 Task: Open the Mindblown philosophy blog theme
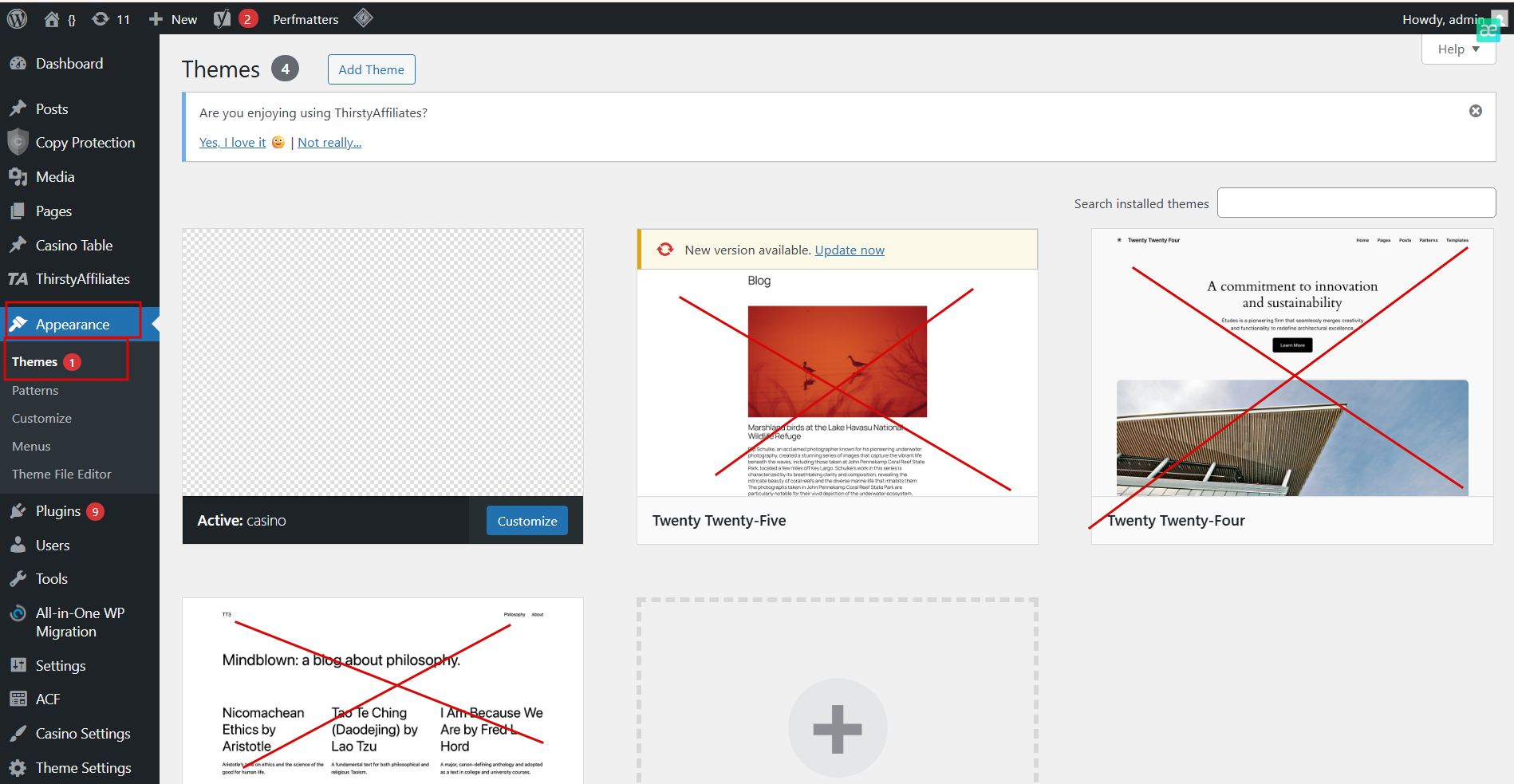(383, 691)
